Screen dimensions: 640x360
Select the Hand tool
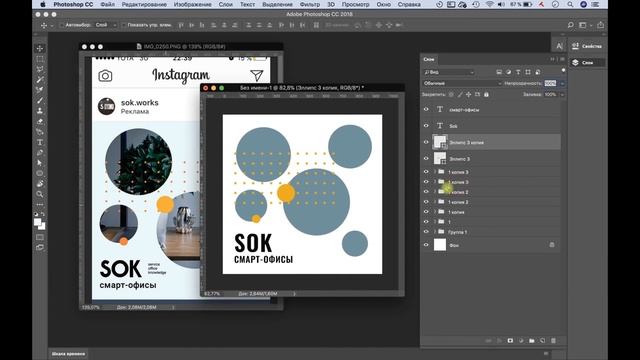(x=40, y=184)
